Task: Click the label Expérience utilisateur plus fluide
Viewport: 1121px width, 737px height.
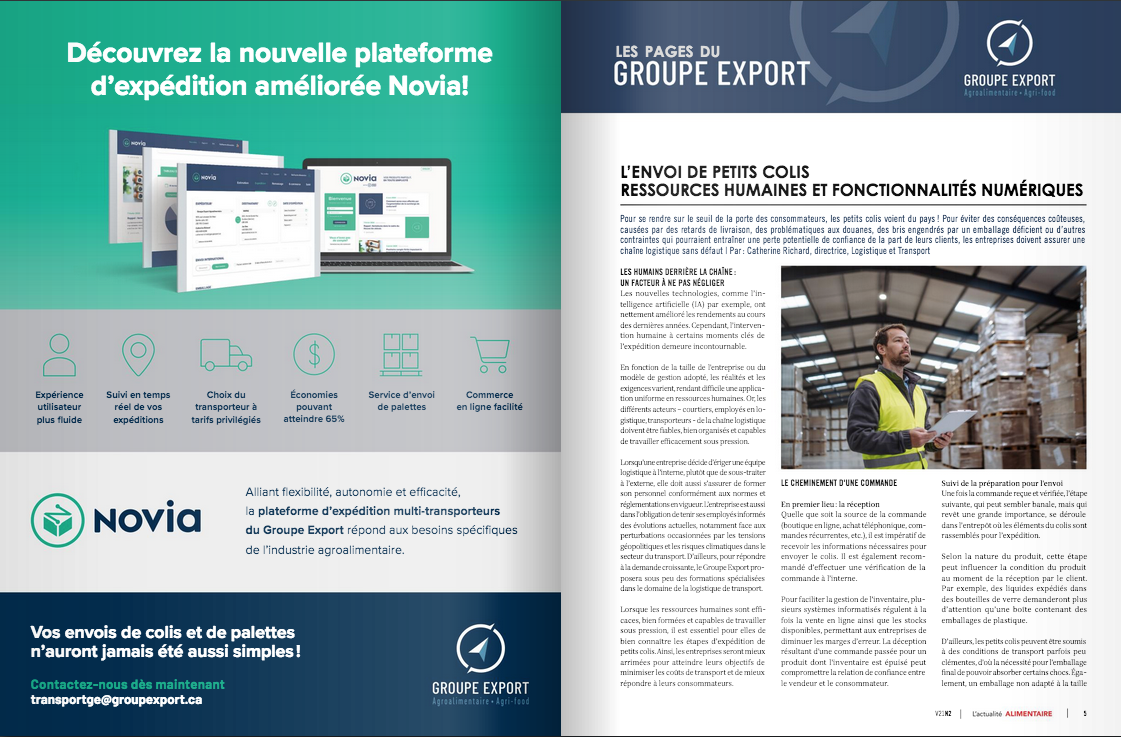Action: tap(59, 407)
